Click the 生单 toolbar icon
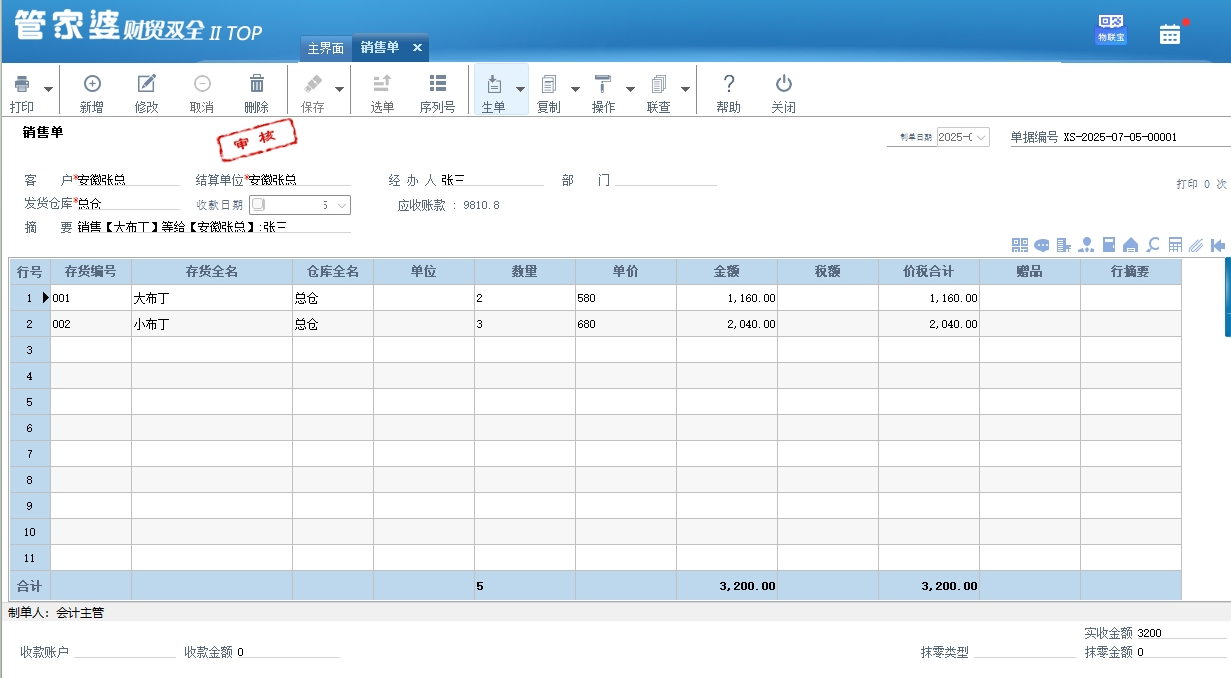Viewport: 1231px width, 678px height. [x=494, y=84]
